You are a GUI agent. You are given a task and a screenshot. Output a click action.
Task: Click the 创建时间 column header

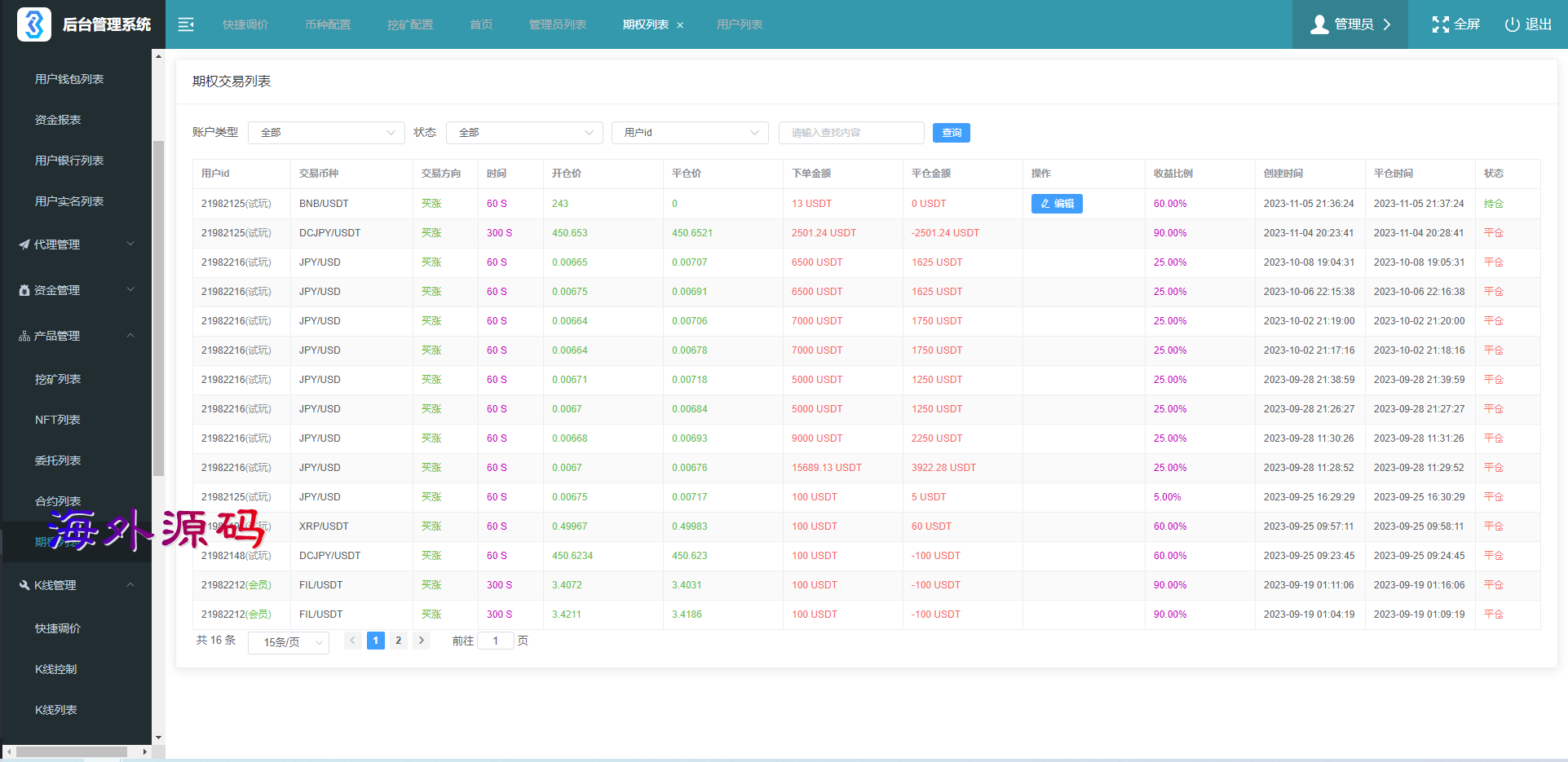tap(1283, 174)
